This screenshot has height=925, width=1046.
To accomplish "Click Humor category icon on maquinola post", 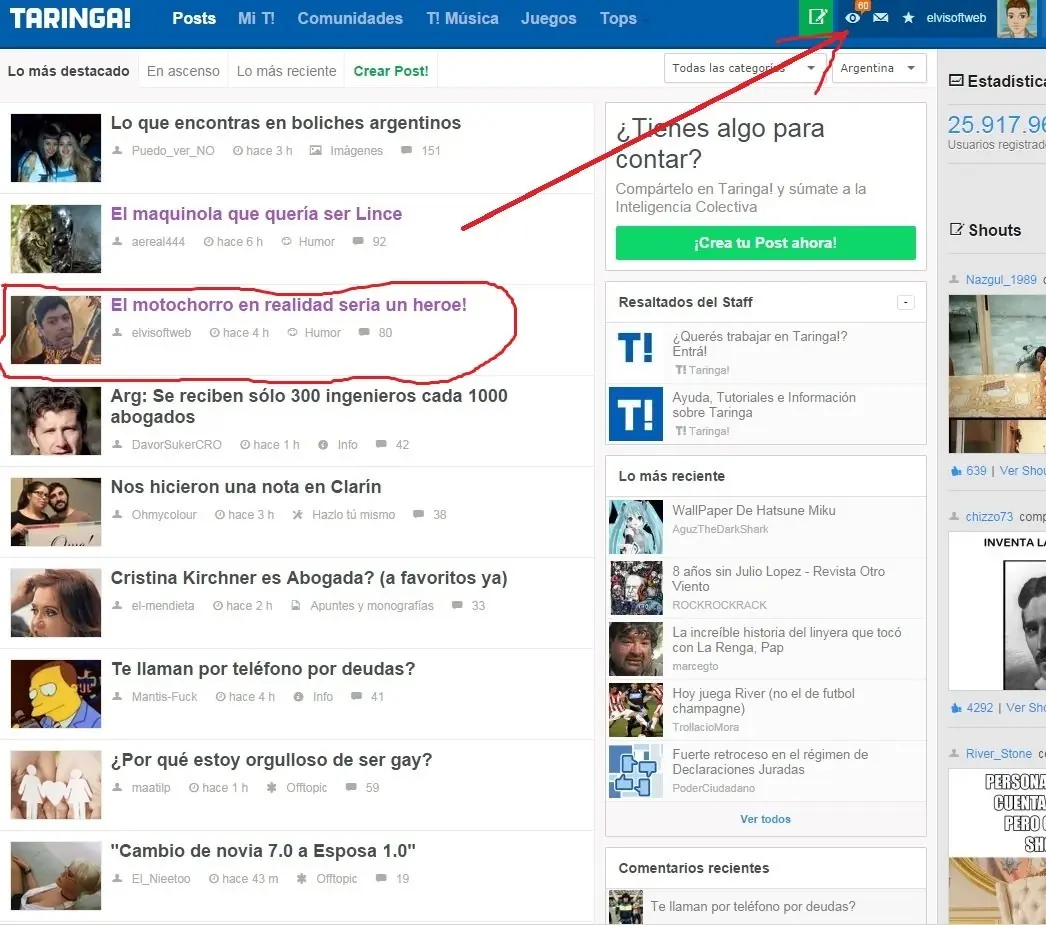I will pos(286,241).
